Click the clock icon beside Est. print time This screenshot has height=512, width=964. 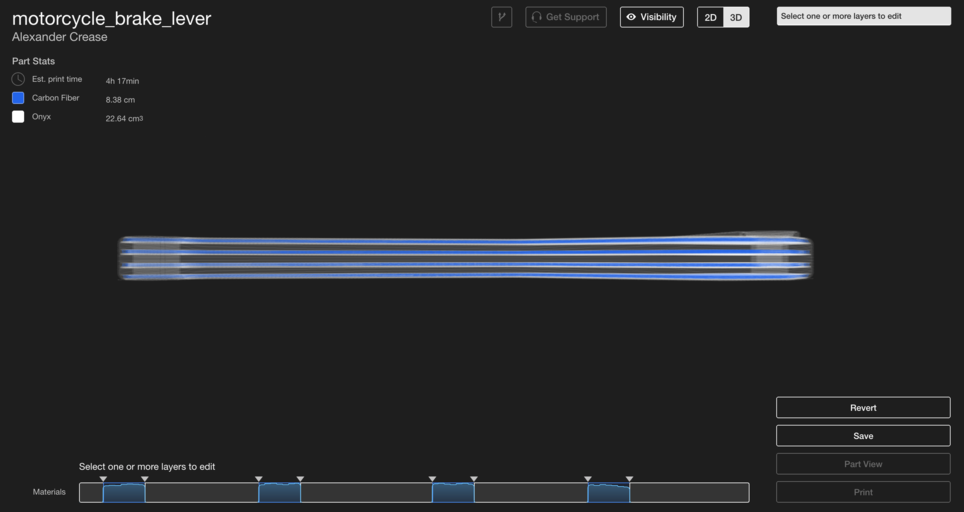pos(18,79)
